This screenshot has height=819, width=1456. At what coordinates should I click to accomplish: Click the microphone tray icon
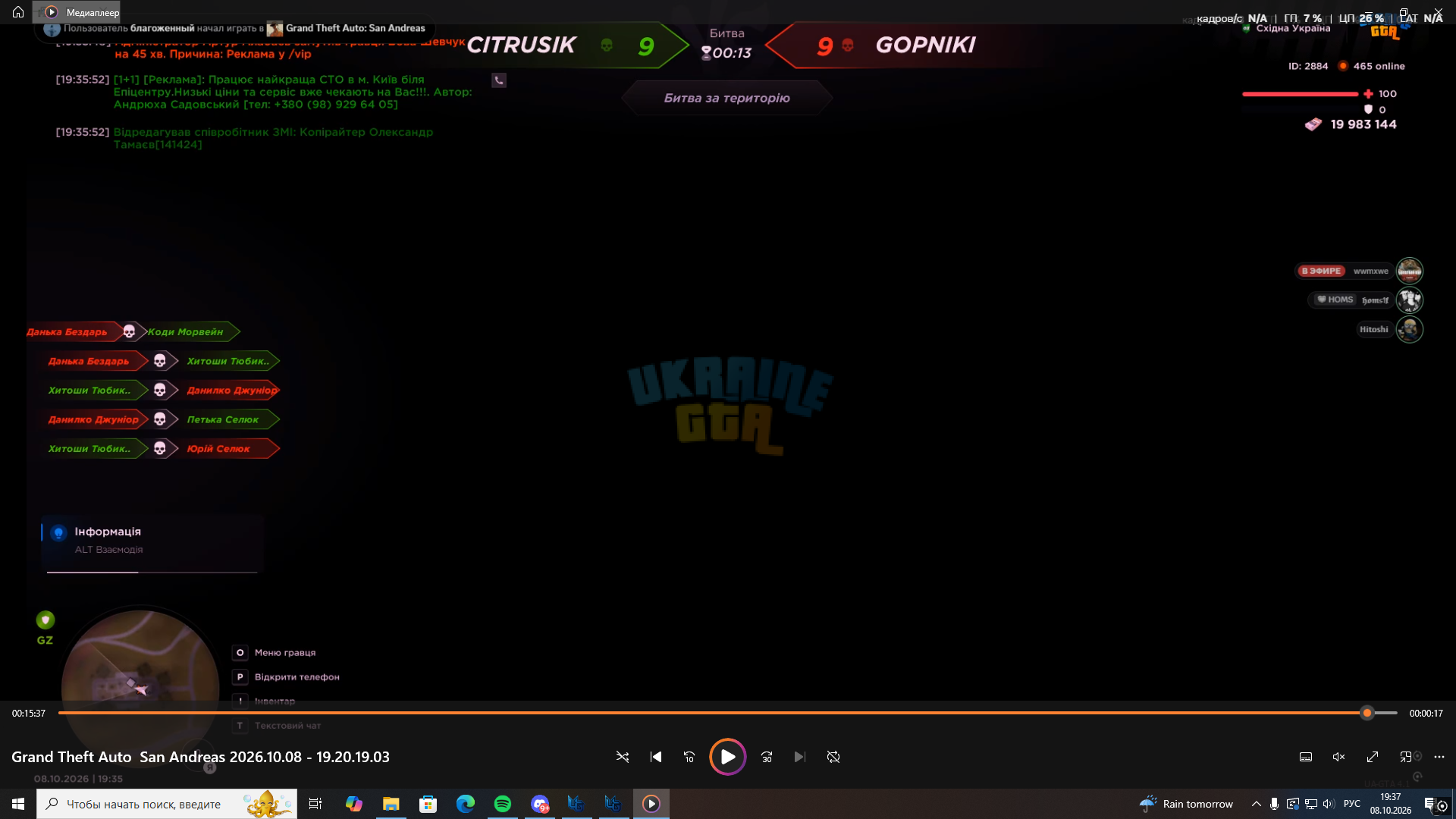click(x=1275, y=804)
